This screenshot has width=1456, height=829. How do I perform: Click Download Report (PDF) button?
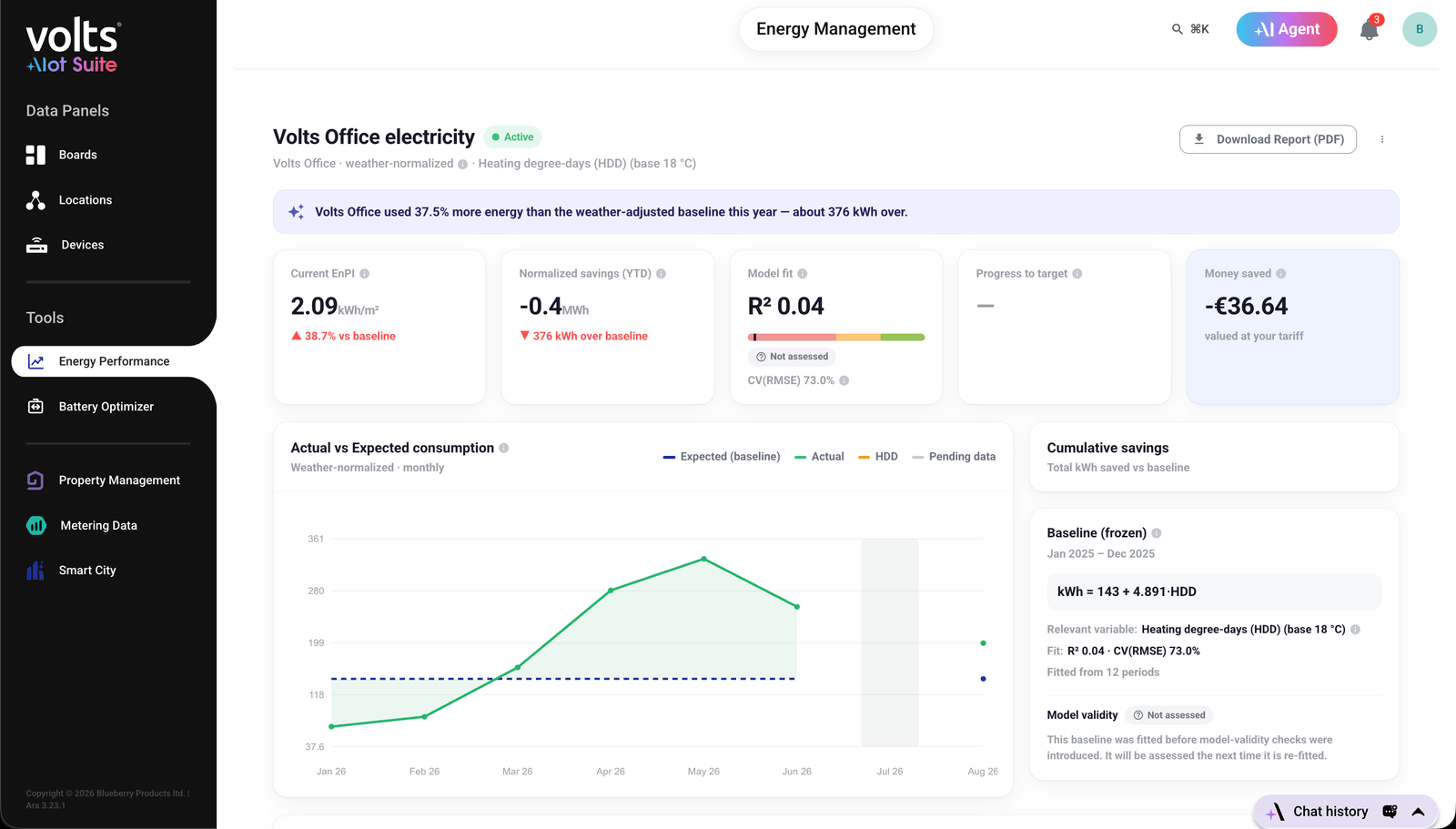coord(1268,139)
